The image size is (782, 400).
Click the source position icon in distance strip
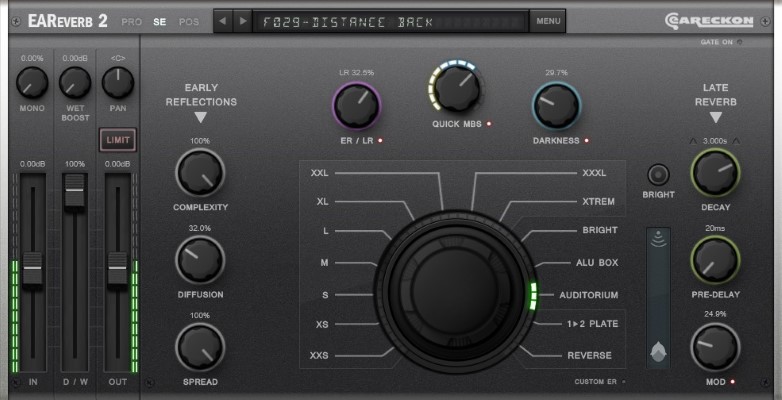[658, 352]
